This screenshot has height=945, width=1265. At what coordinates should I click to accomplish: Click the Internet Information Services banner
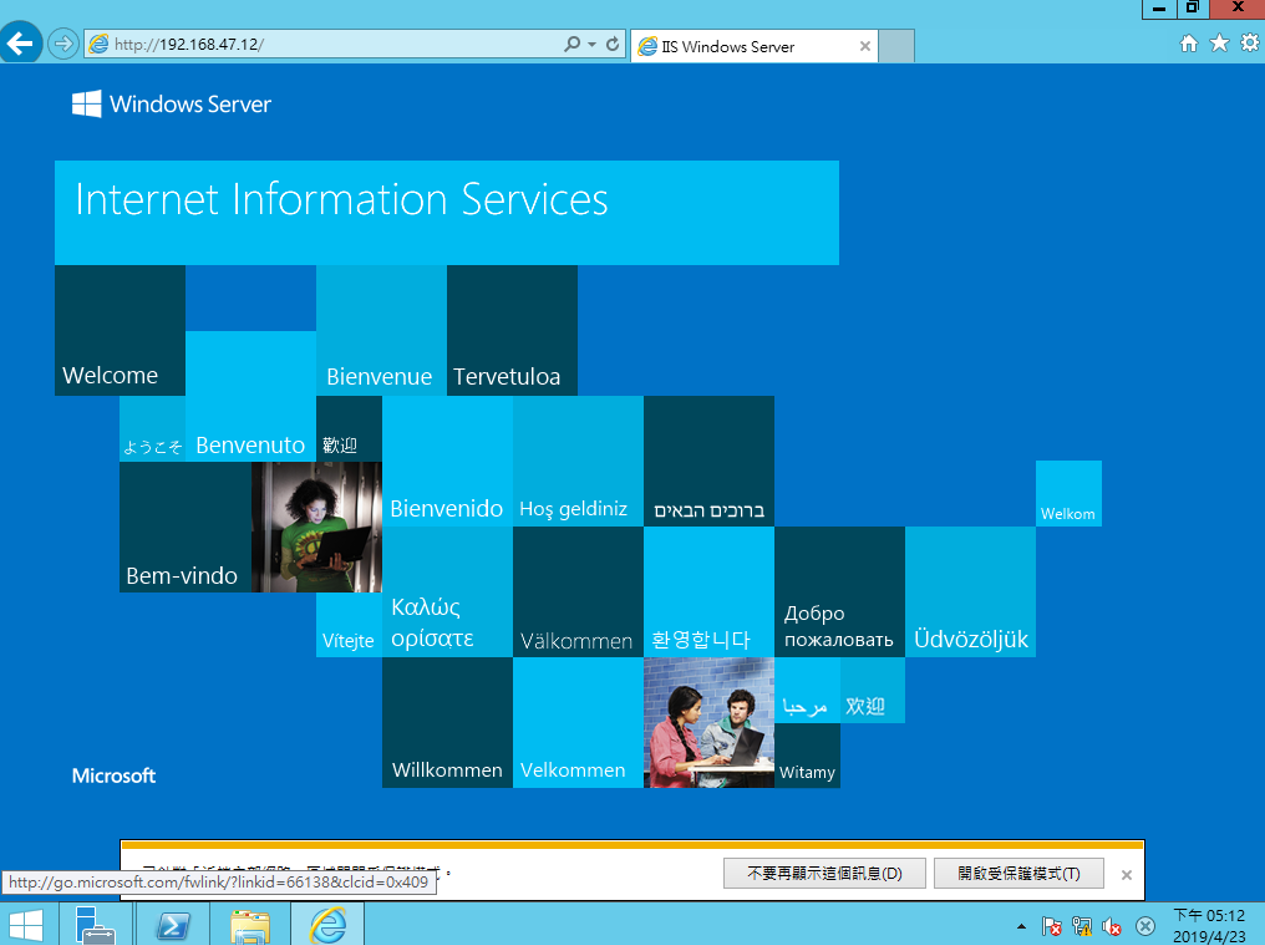[x=447, y=212]
